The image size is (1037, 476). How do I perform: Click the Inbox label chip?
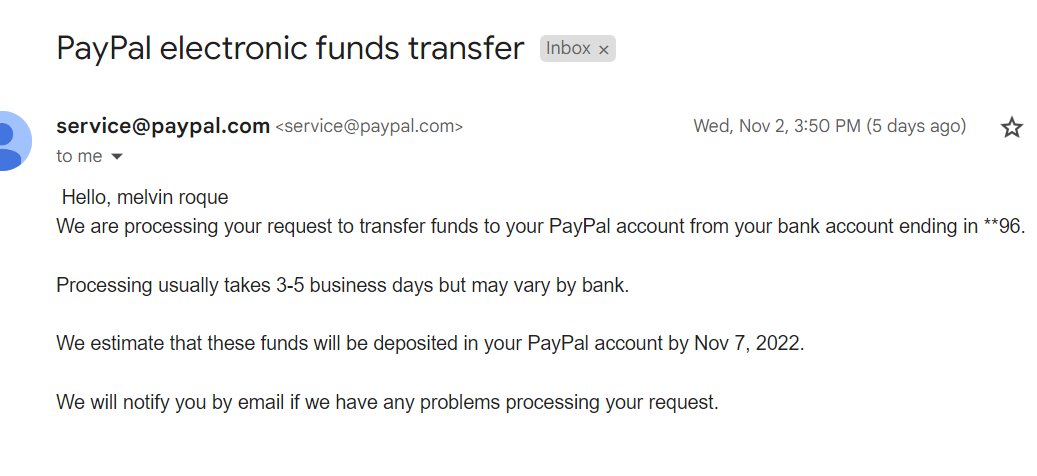click(567, 48)
